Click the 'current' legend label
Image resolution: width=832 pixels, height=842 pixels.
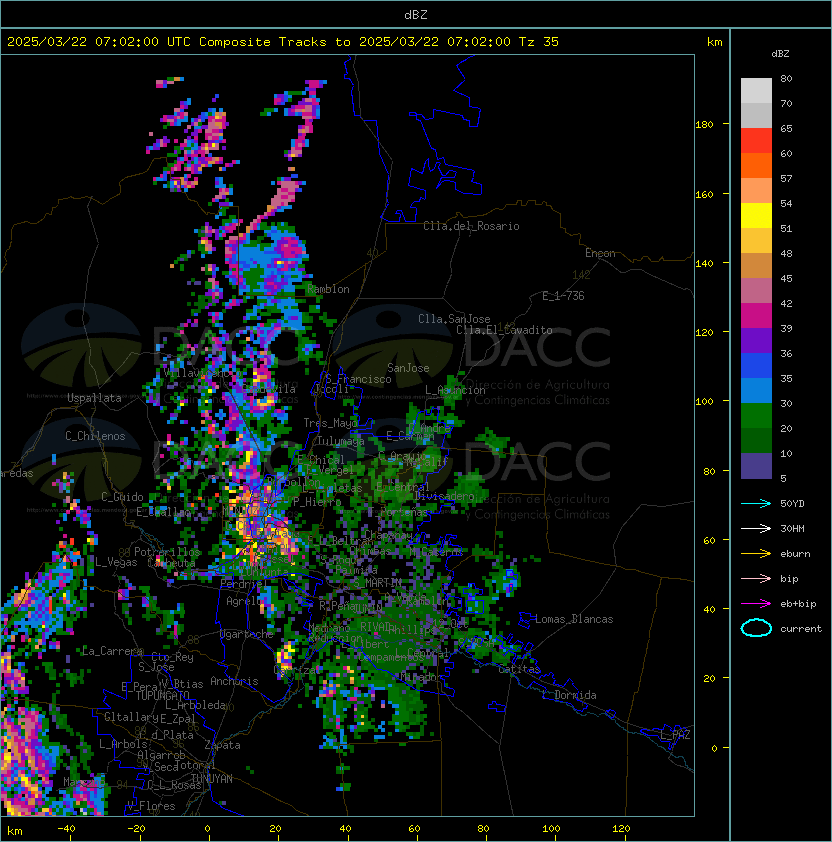coord(801,629)
